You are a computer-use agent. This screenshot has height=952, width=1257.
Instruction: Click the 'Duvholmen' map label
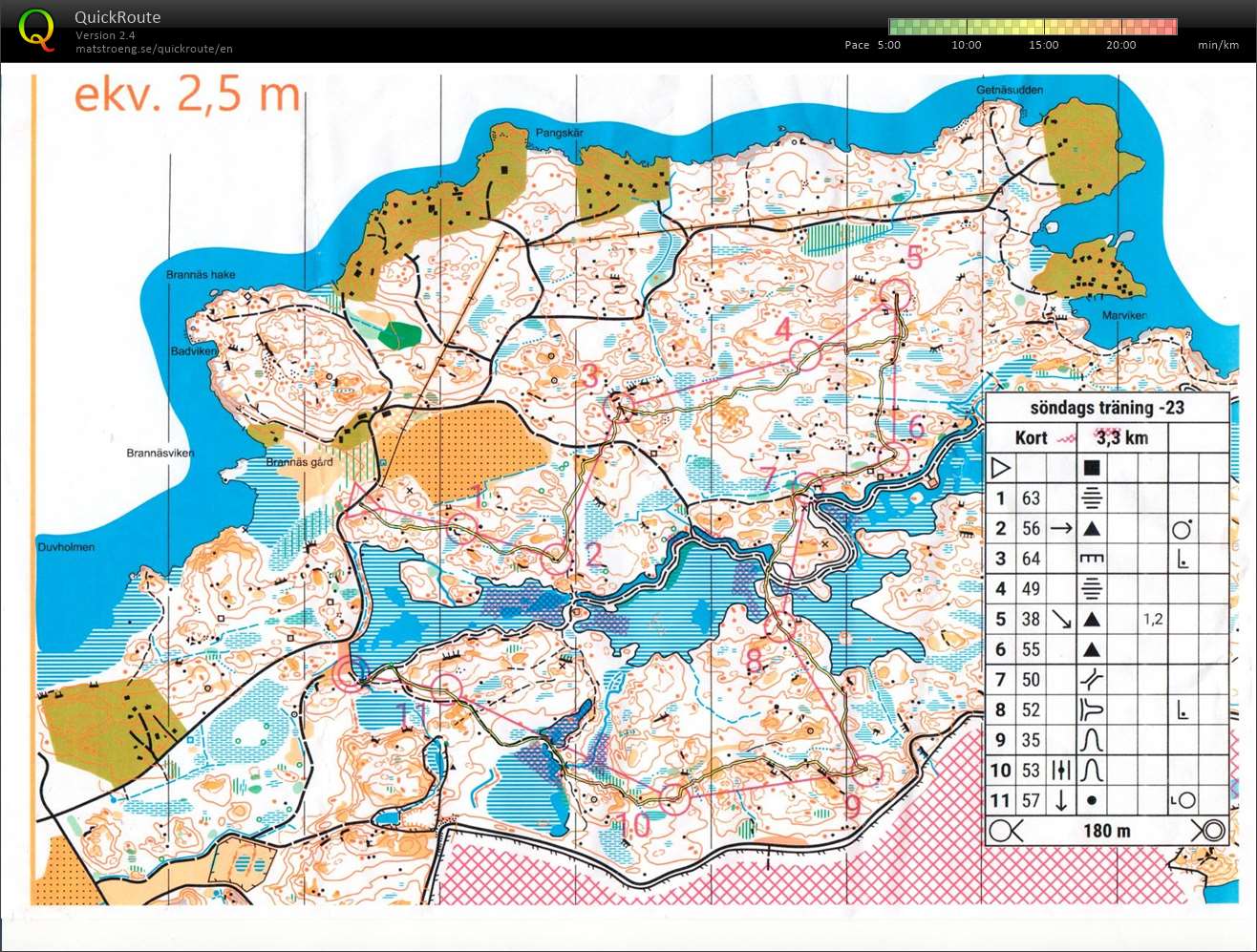[x=66, y=548]
